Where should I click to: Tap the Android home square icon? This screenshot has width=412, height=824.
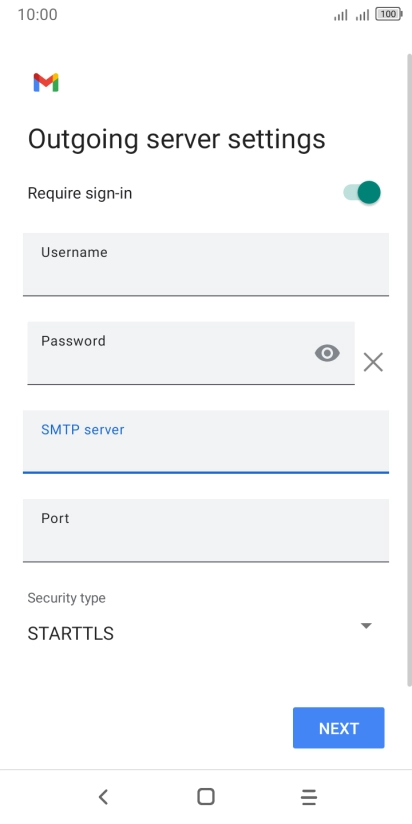[x=206, y=797]
